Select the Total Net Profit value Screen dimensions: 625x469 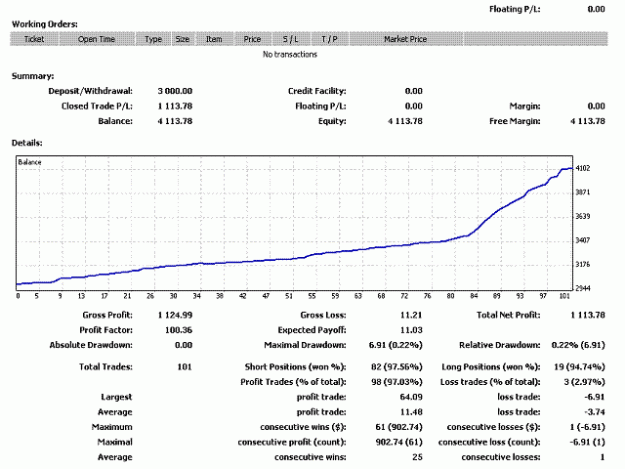[588, 315]
